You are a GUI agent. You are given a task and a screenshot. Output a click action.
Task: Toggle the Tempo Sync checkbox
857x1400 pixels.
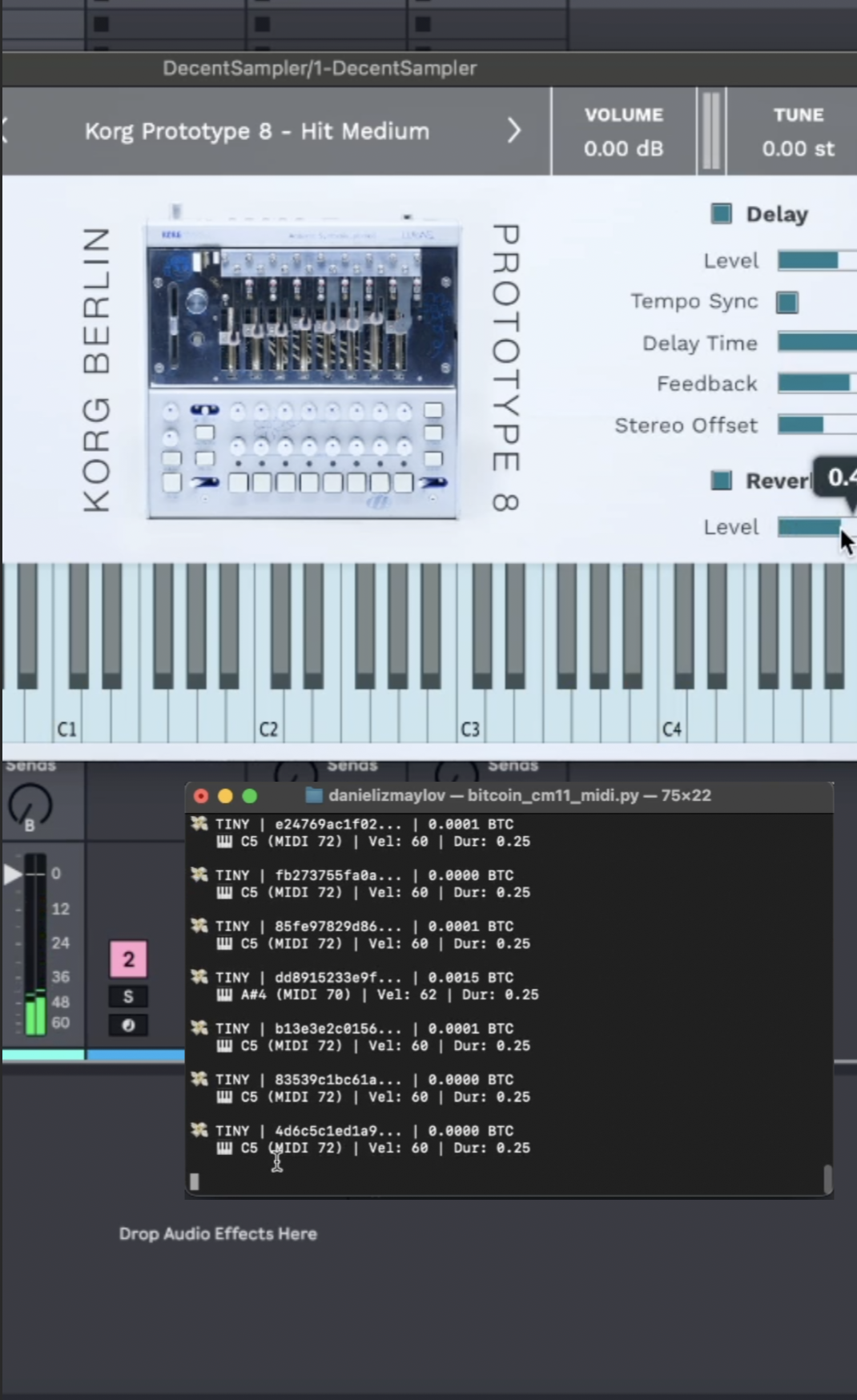(787, 303)
